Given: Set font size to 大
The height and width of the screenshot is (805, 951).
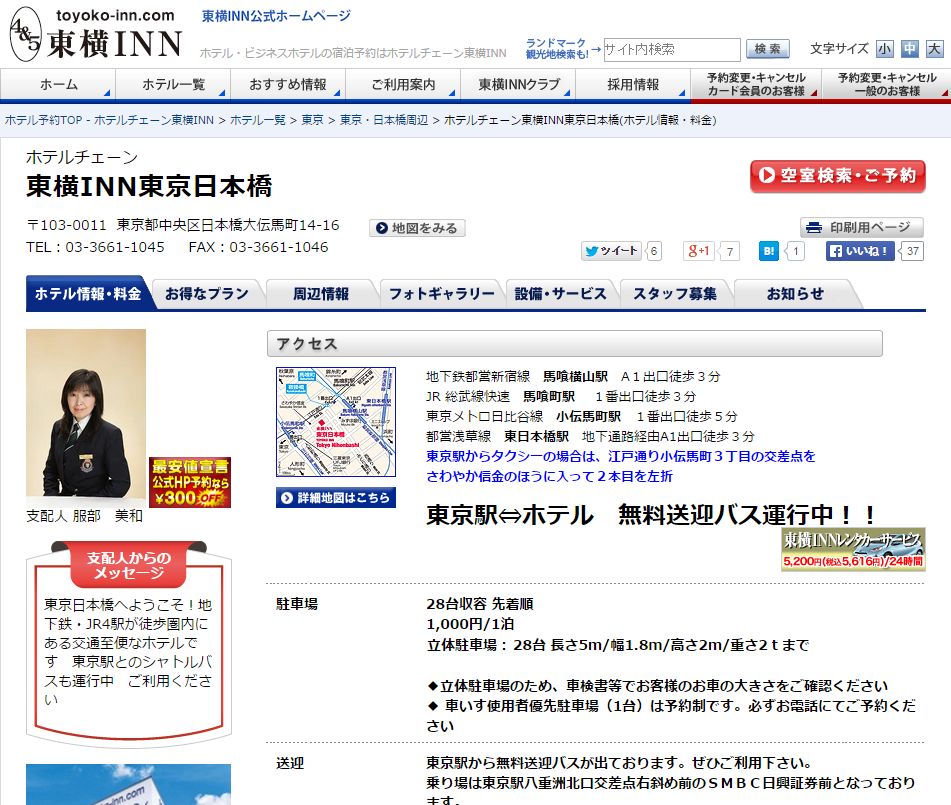Looking at the screenshot, I should point(934,49).
